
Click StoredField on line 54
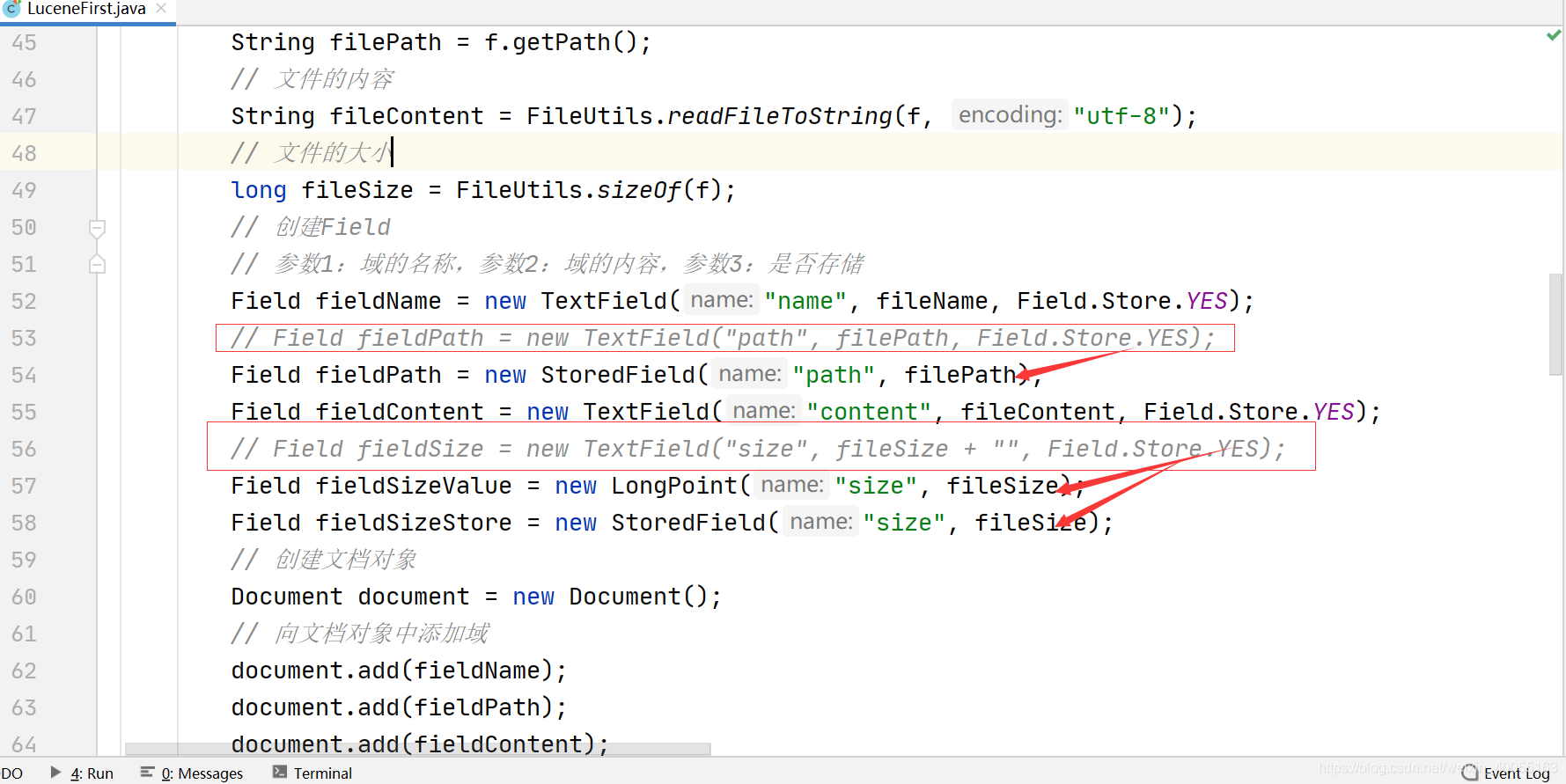[618, 375]
